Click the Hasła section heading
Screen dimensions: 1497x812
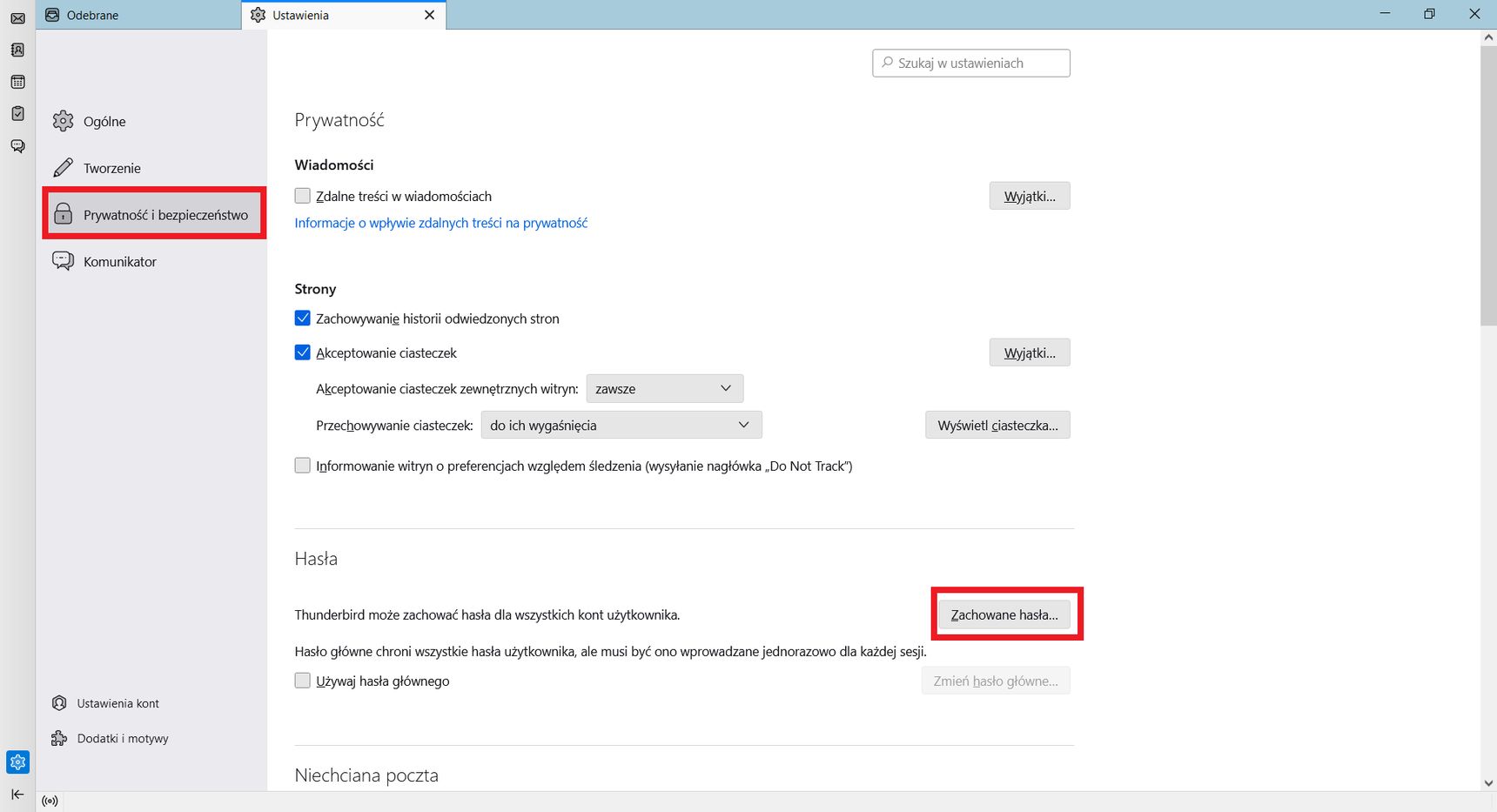[316, 559]
